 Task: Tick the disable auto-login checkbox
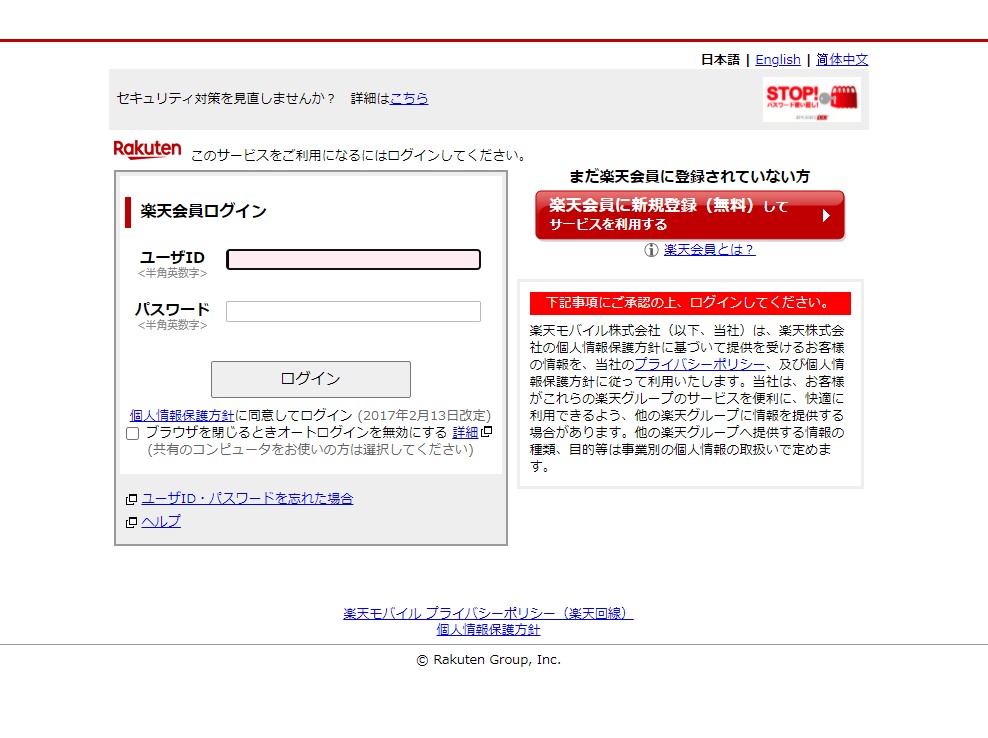[132, 434]
